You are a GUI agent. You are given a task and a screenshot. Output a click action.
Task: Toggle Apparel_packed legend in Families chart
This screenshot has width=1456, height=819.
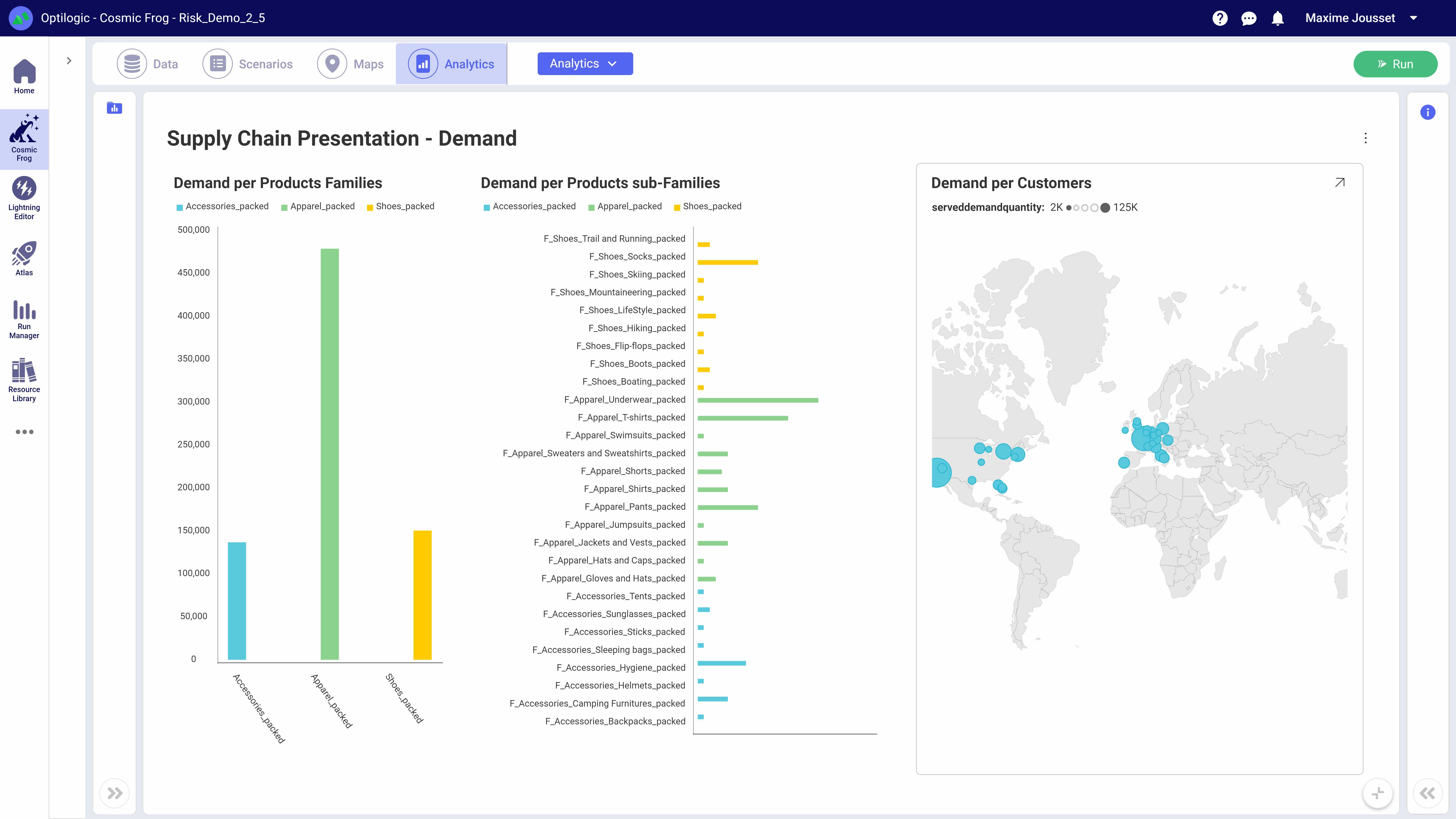tap(322, 206)
